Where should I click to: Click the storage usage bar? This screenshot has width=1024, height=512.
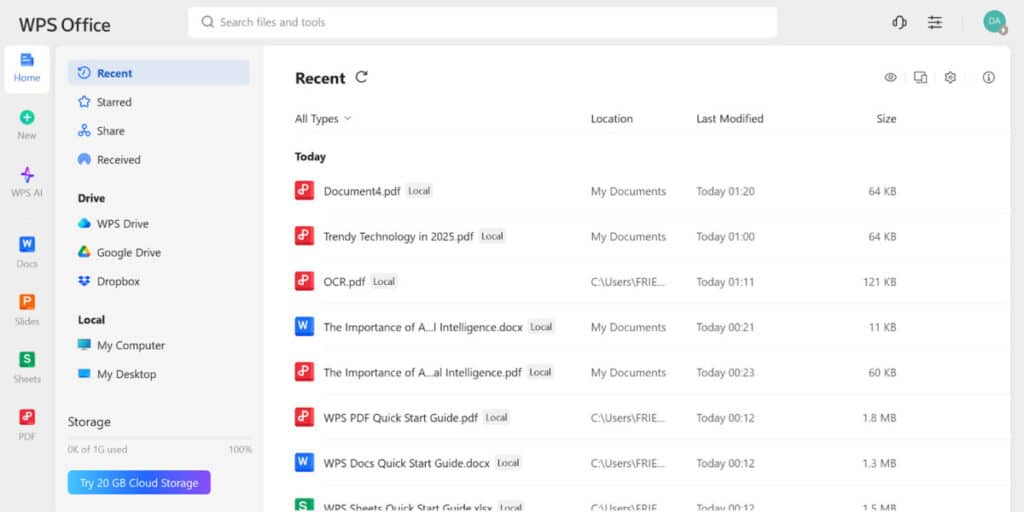pos(159,438)
